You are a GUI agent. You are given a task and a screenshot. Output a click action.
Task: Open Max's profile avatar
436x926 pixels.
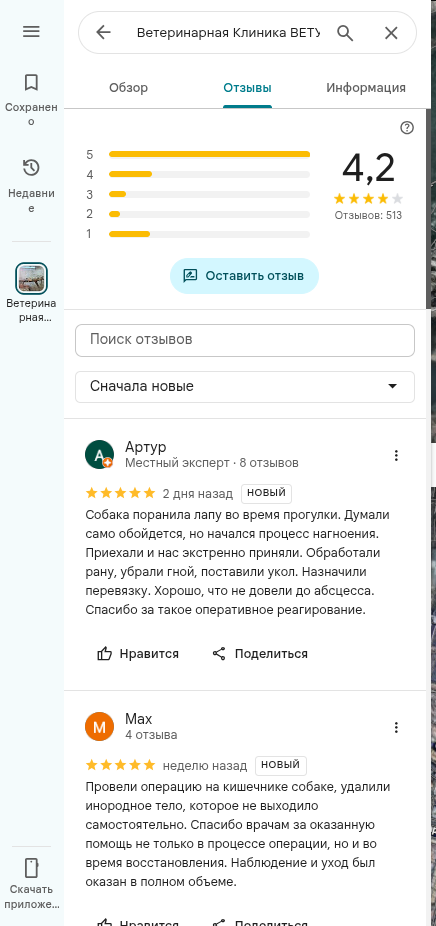pyautogui.click(x=99, y=726)
